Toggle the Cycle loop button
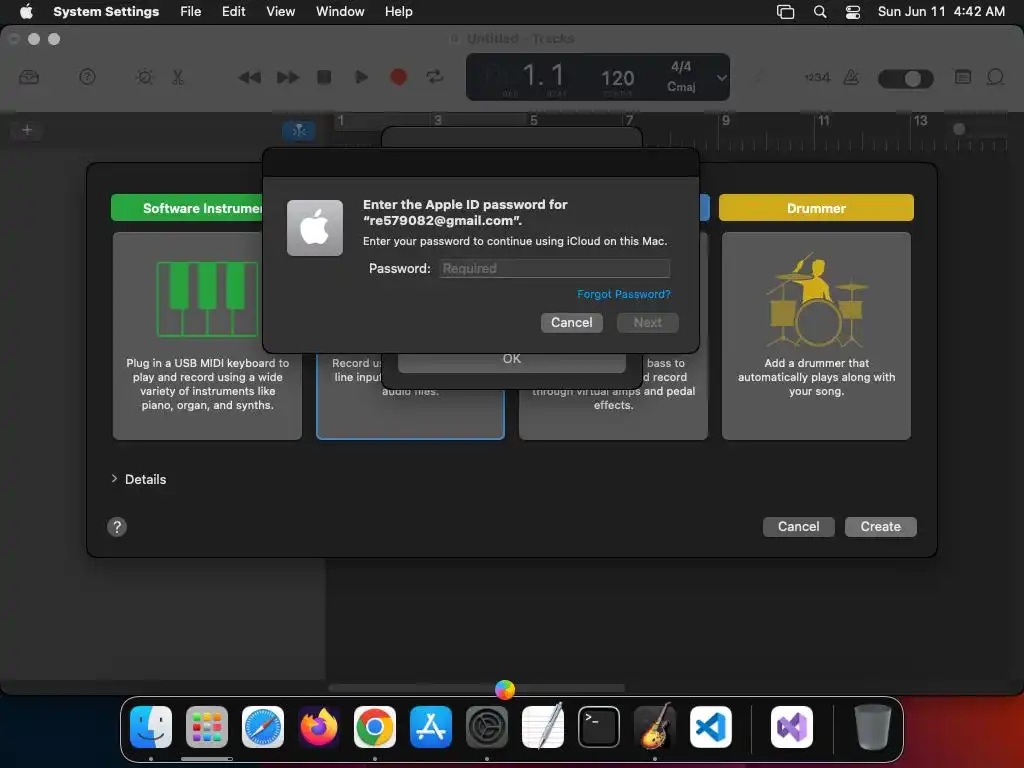1024x768 pixels. pos(434,77)
